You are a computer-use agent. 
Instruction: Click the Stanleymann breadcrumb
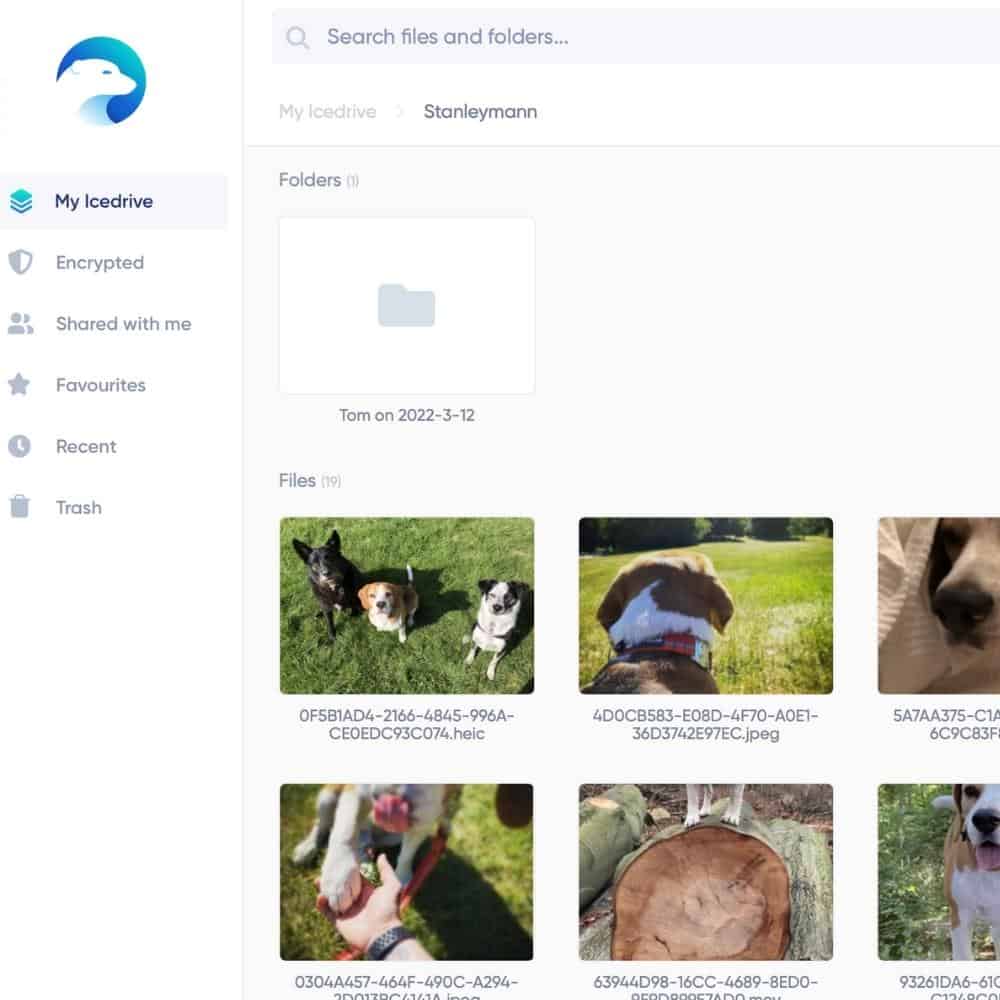click(480, 112)
